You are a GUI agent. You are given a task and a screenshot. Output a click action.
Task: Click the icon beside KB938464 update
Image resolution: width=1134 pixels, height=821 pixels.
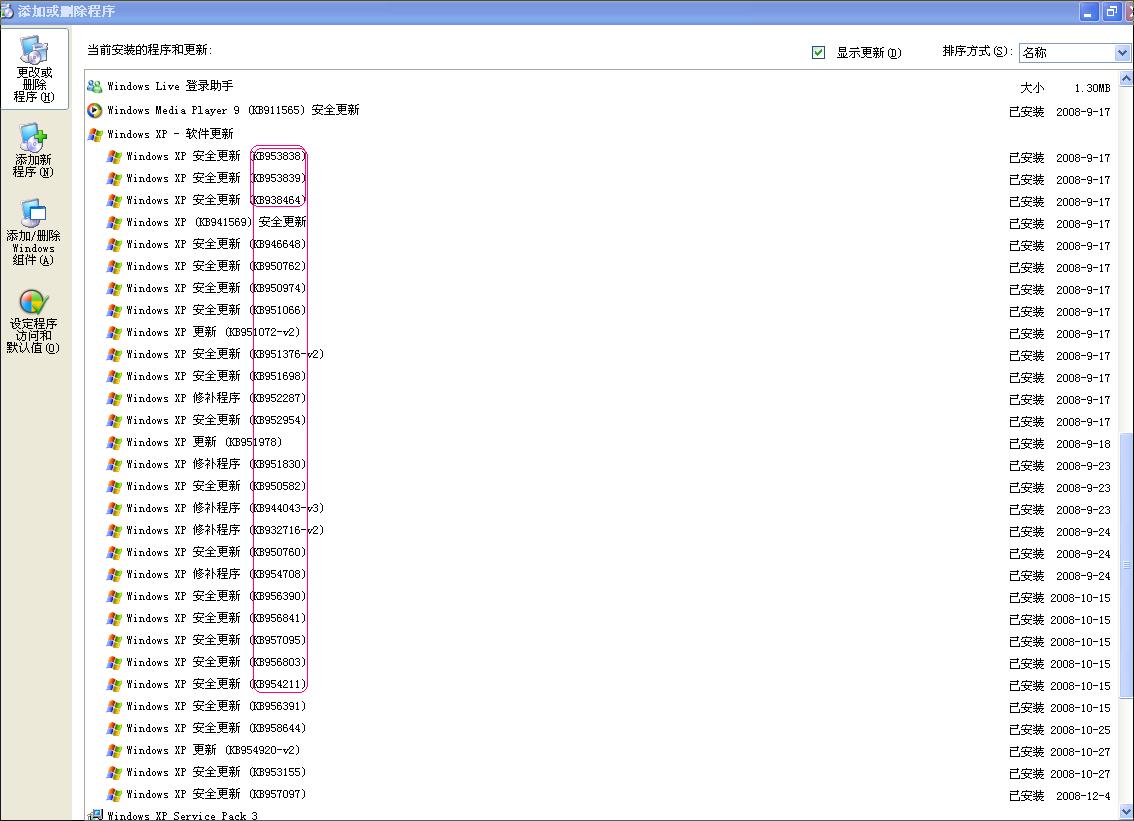(114, 200)
